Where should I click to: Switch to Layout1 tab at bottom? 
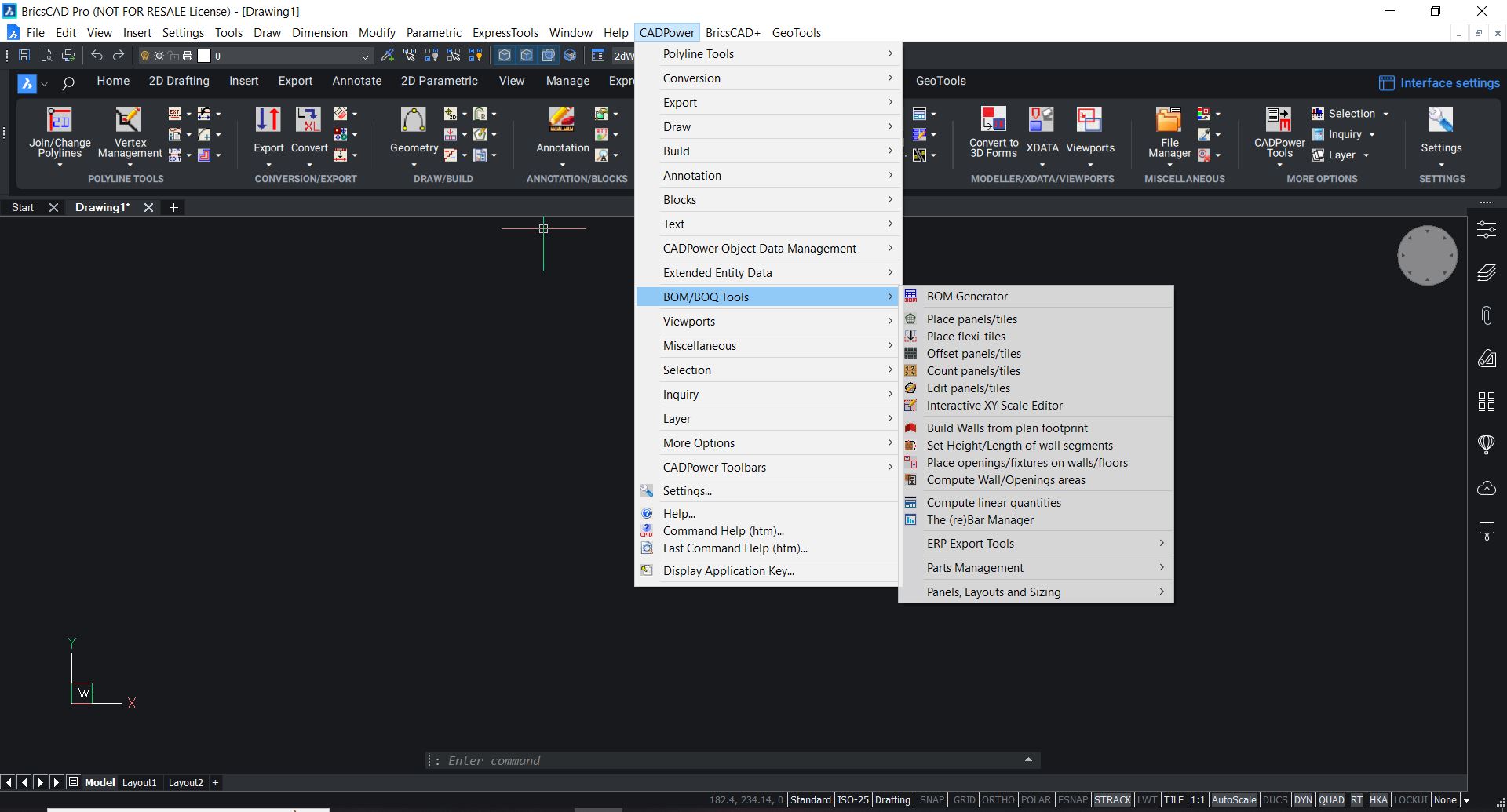pos(139,782)
